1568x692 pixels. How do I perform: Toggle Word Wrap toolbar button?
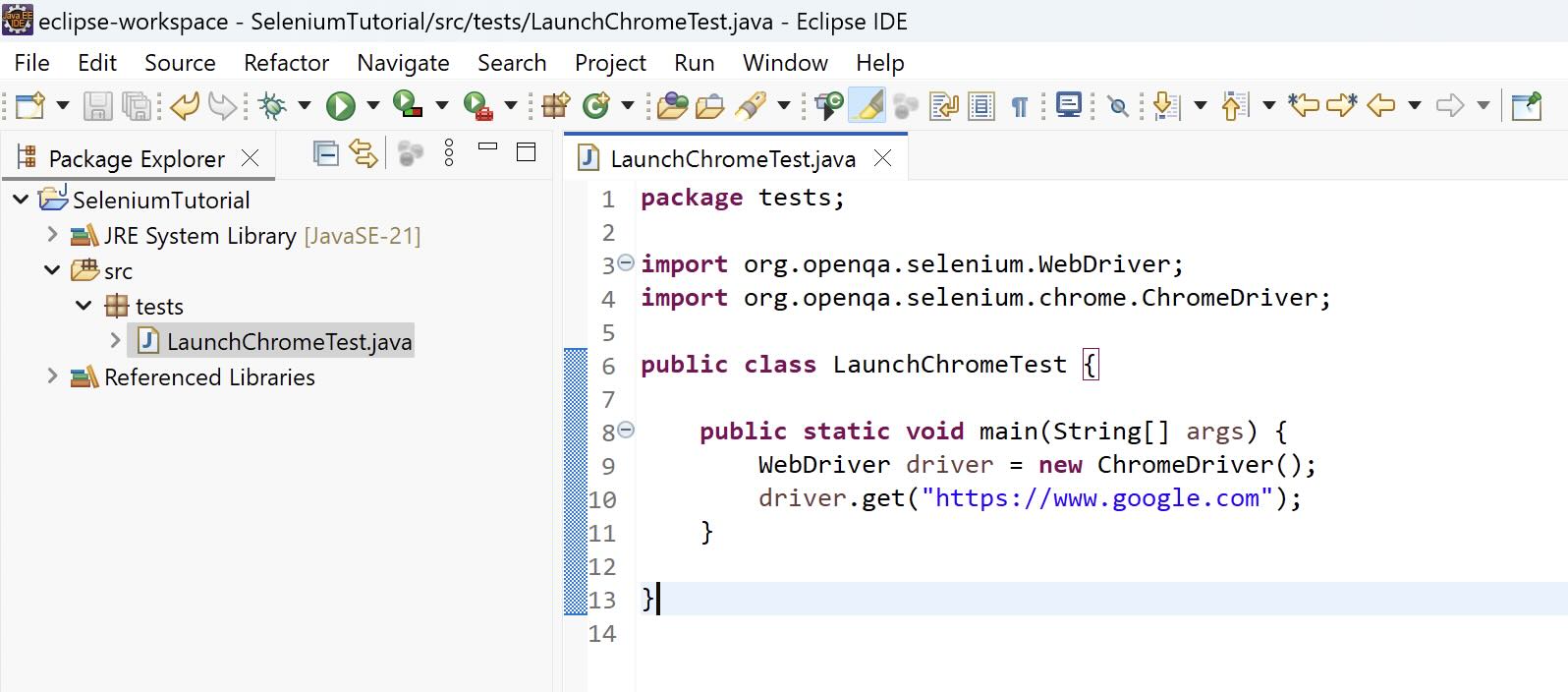944,105
